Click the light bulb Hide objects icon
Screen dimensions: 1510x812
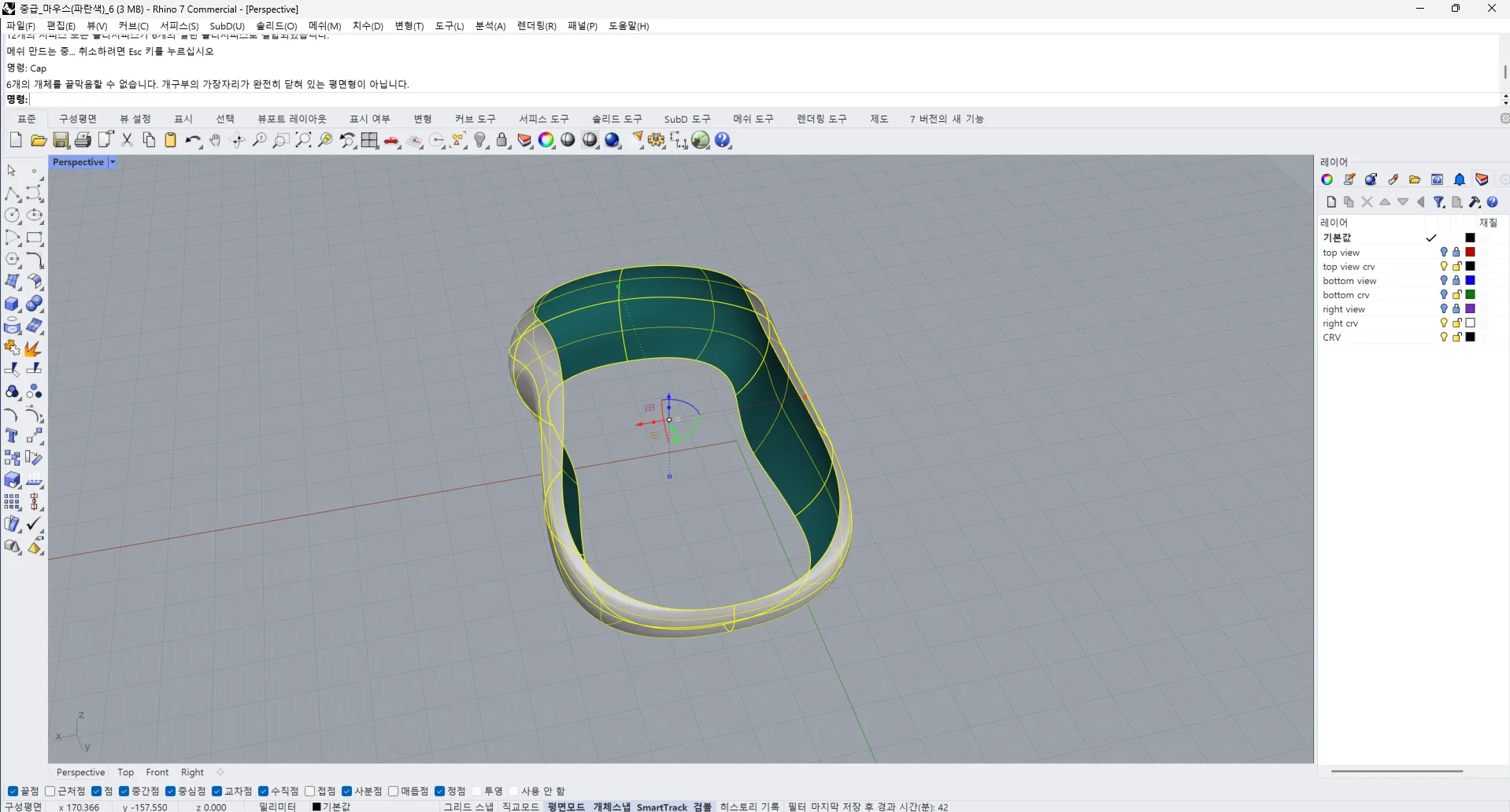point(481,140)
